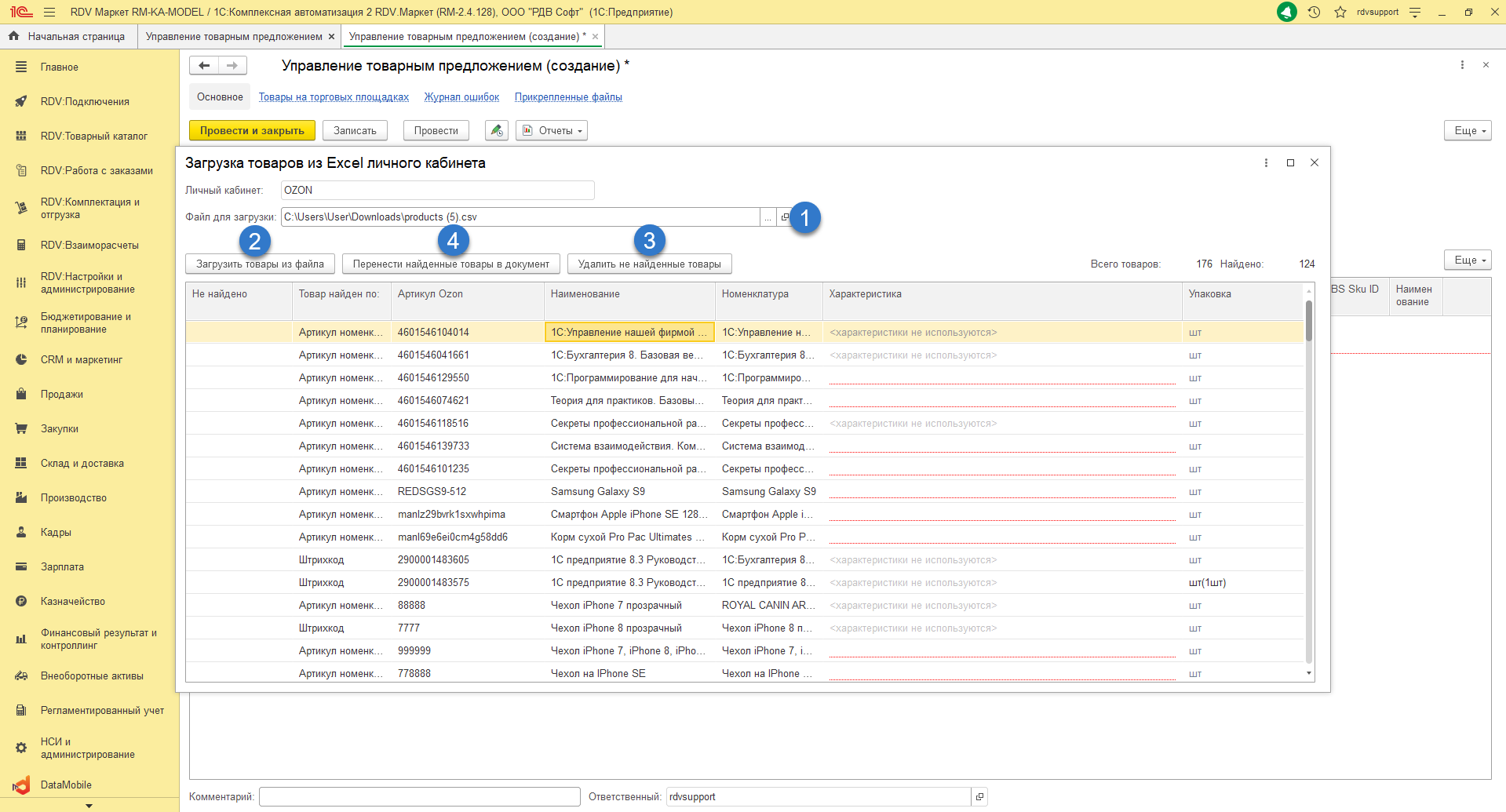Click Удалить не найденные товары button
Screen dimensions: 1506x812
pyautogui.click(x=649, y=264)
